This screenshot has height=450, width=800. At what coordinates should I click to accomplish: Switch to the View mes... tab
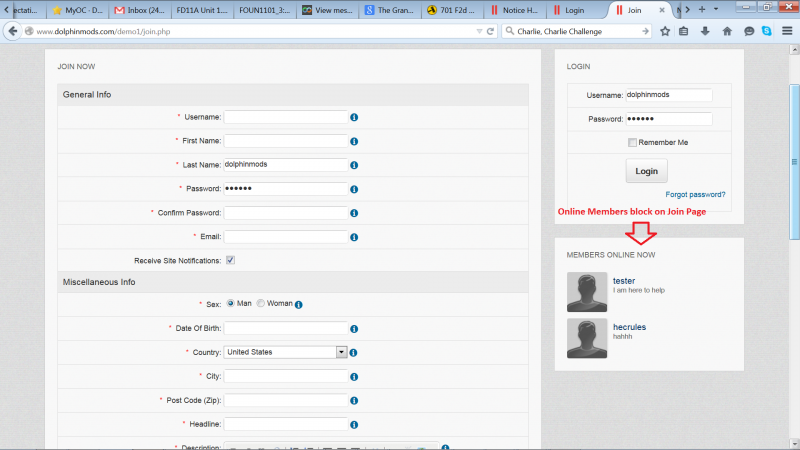click(x=327, y=10)
